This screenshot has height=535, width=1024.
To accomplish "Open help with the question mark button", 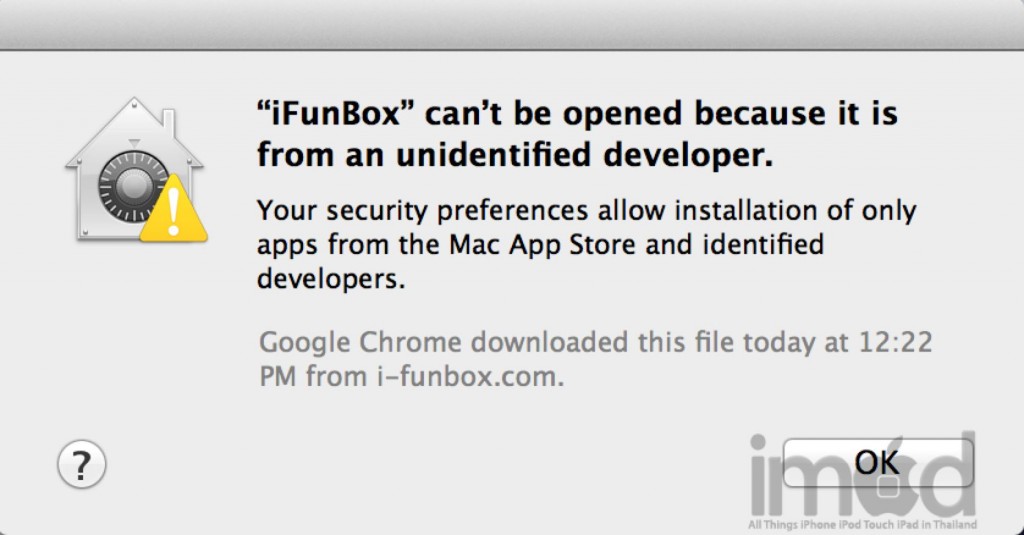I will click(x=82, y=464).
